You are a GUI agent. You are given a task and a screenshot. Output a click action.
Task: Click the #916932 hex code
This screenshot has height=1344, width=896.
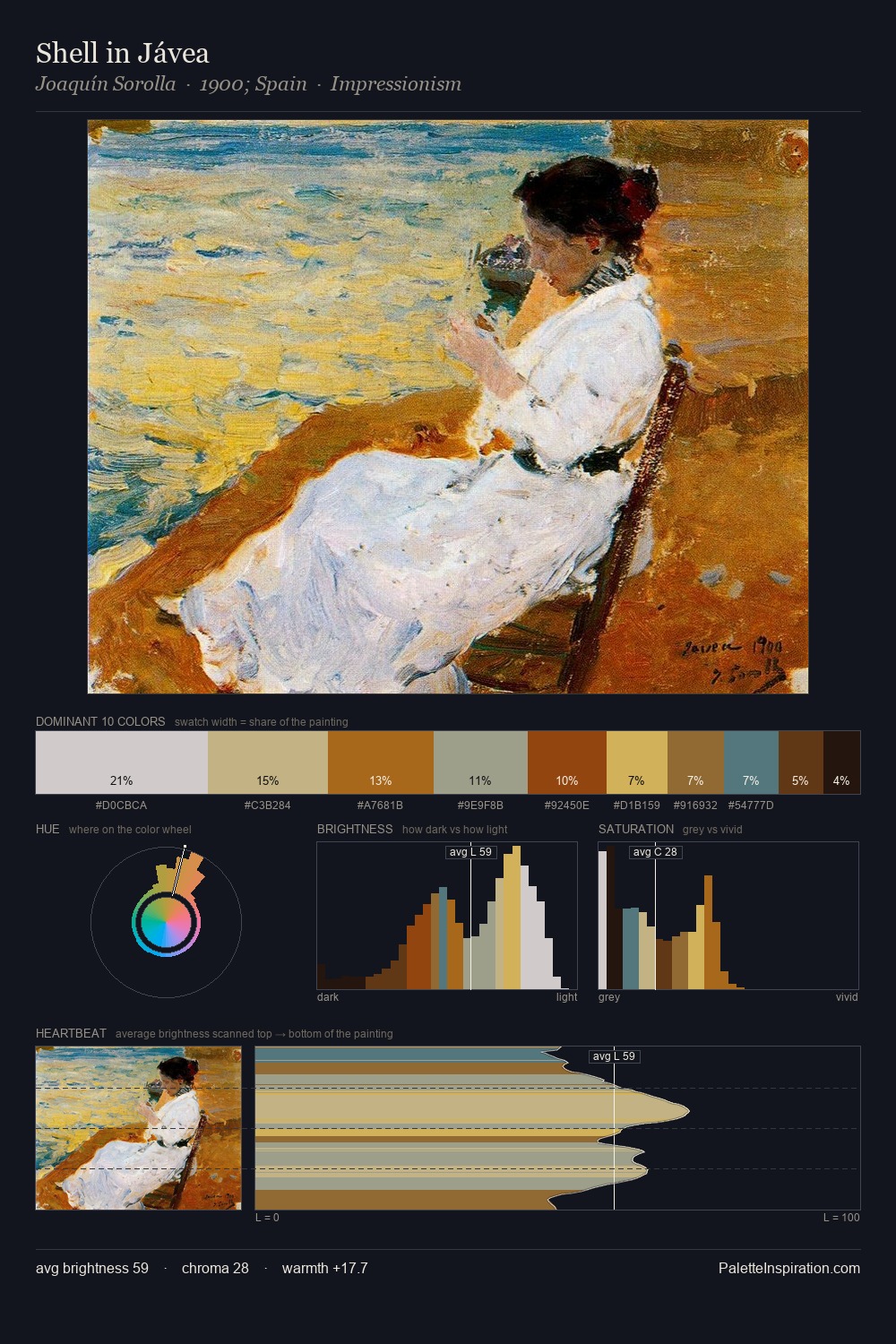pos(695,806)
